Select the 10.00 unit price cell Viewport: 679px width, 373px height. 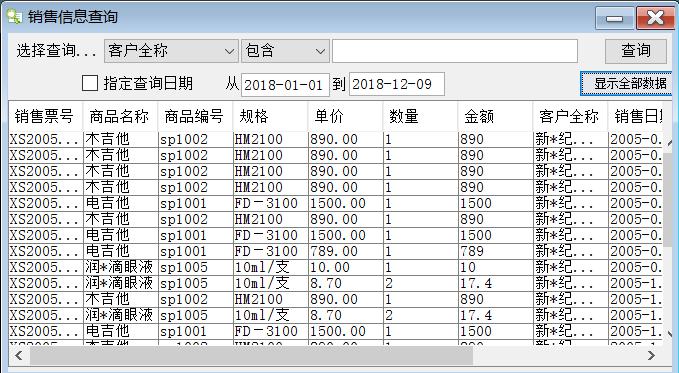345,267
